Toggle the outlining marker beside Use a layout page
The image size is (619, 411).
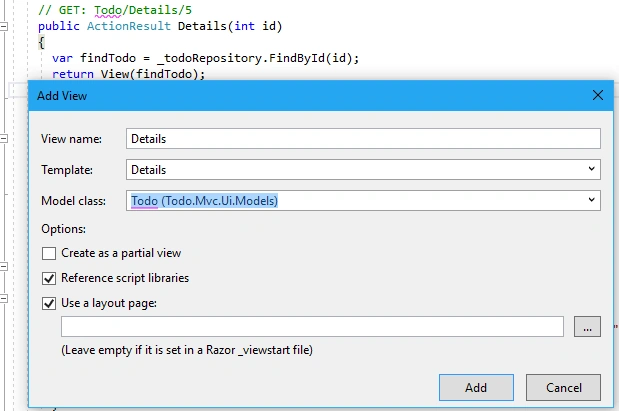(x=4, y=298)
